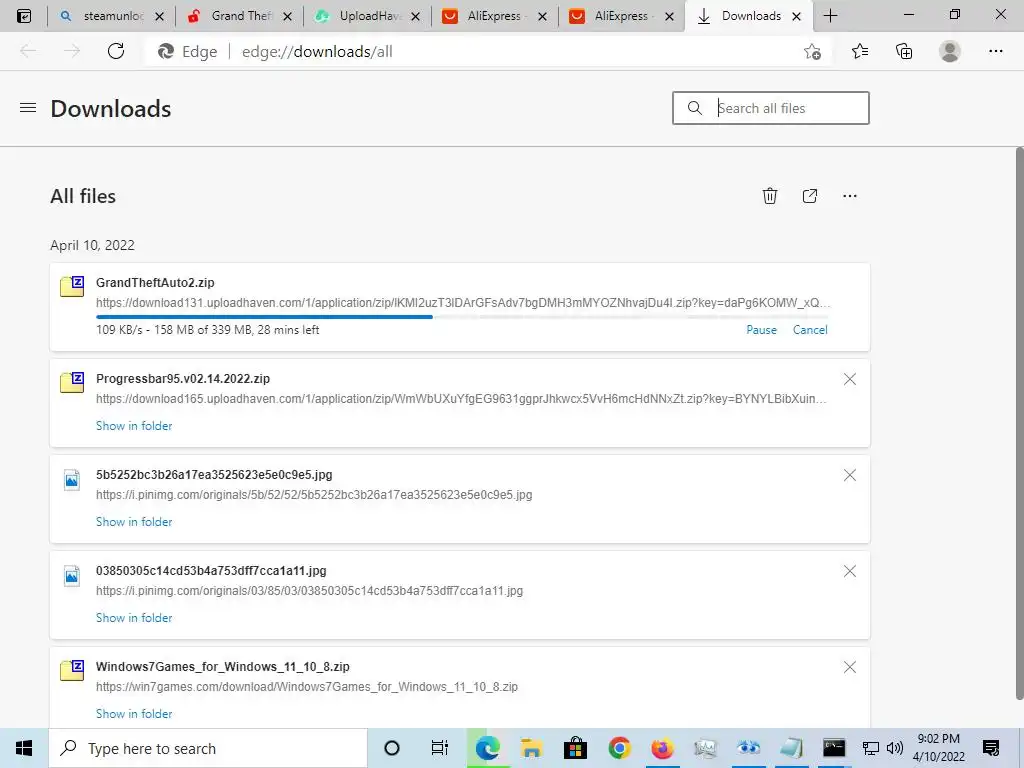Remove 03850305 jpg from the list
The height and width of the screenshot is (768, 1024).
[x=850, y=571]
